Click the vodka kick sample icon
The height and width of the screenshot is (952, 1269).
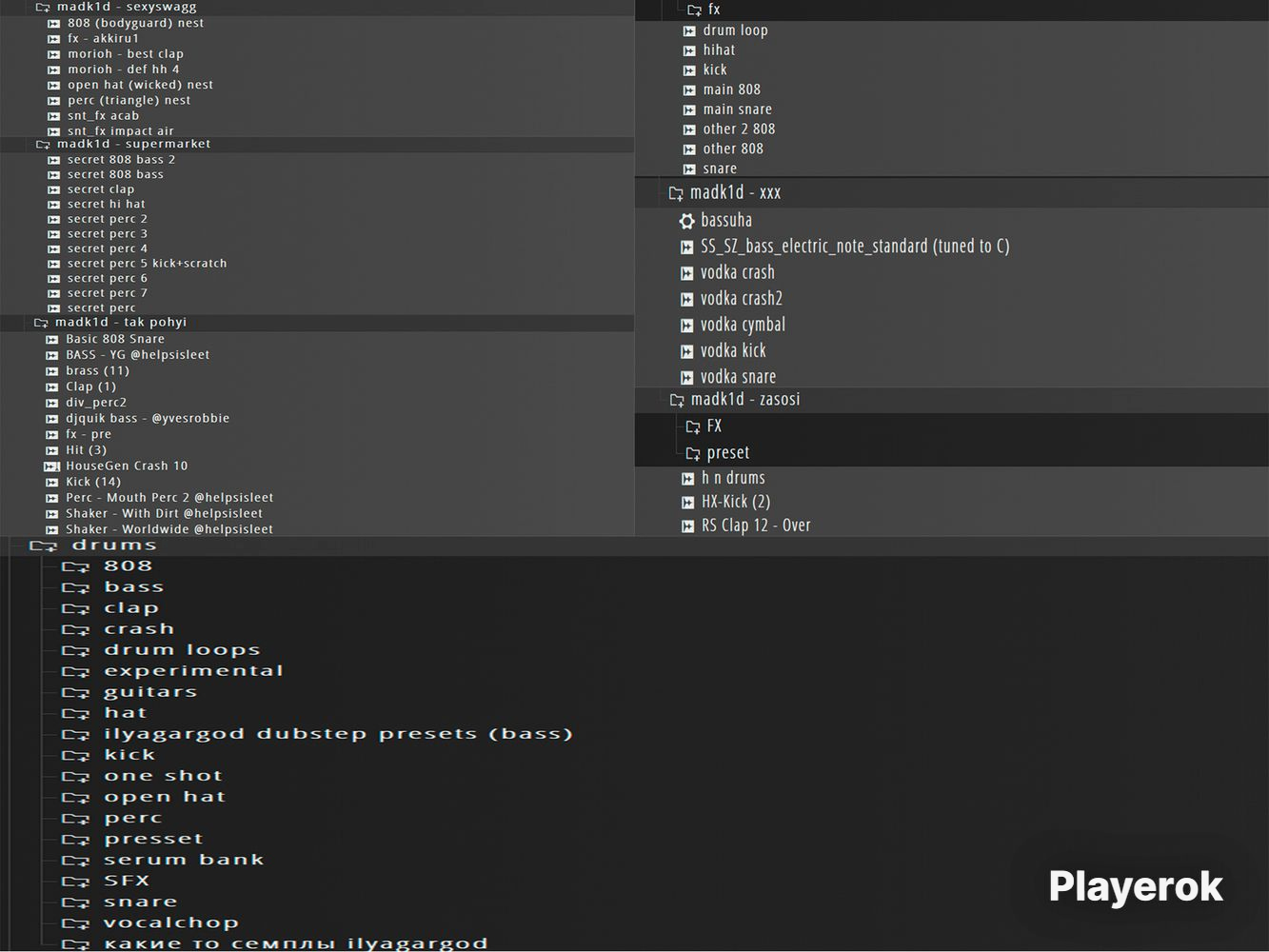(x=686, y=351)
